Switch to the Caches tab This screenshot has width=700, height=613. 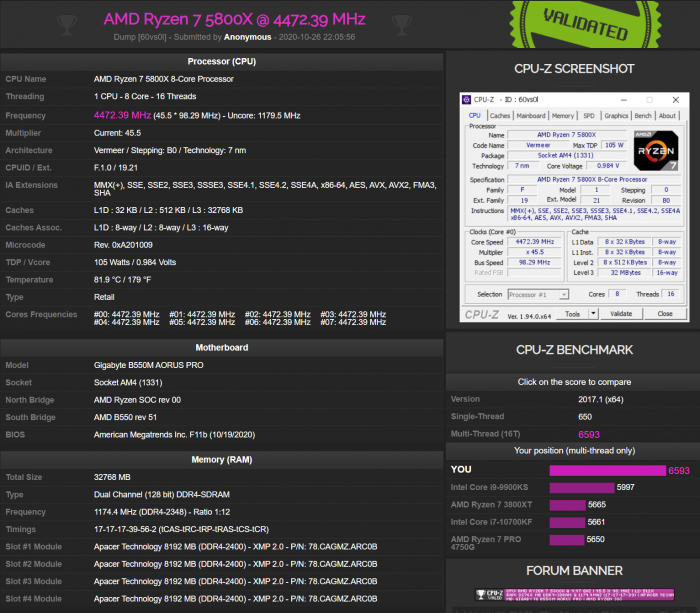coord(500,116)
